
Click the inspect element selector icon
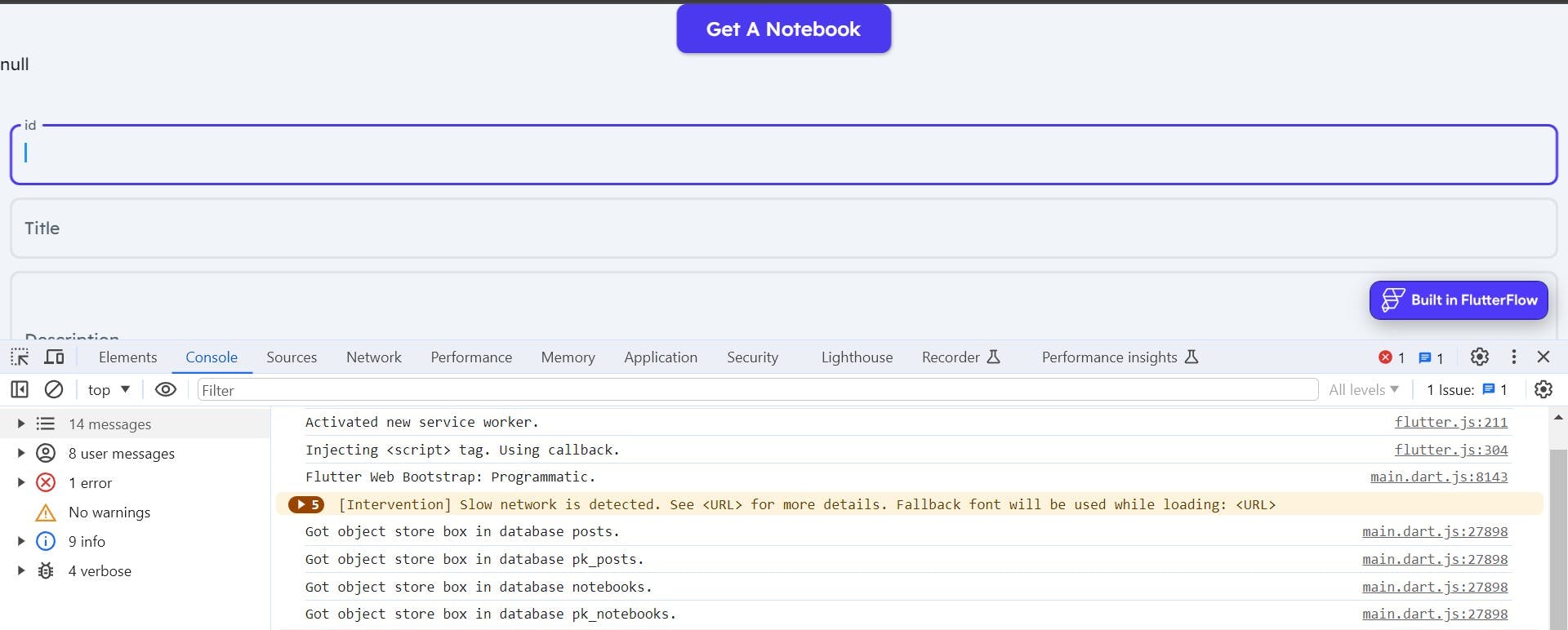20,357
